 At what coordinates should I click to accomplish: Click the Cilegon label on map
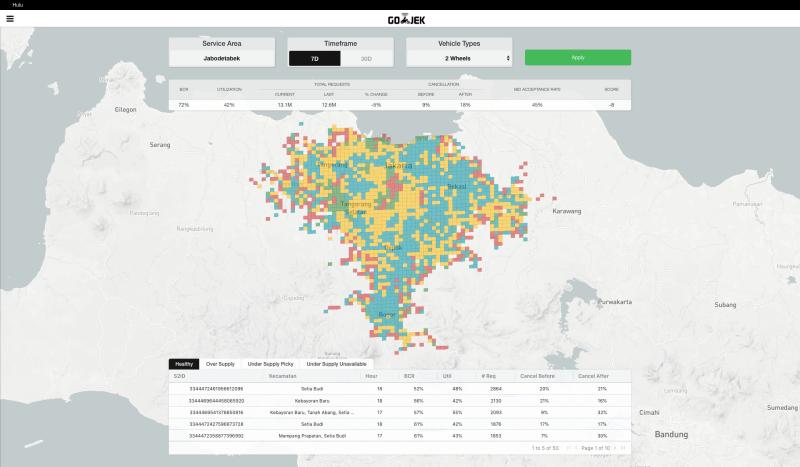[126, 110]
